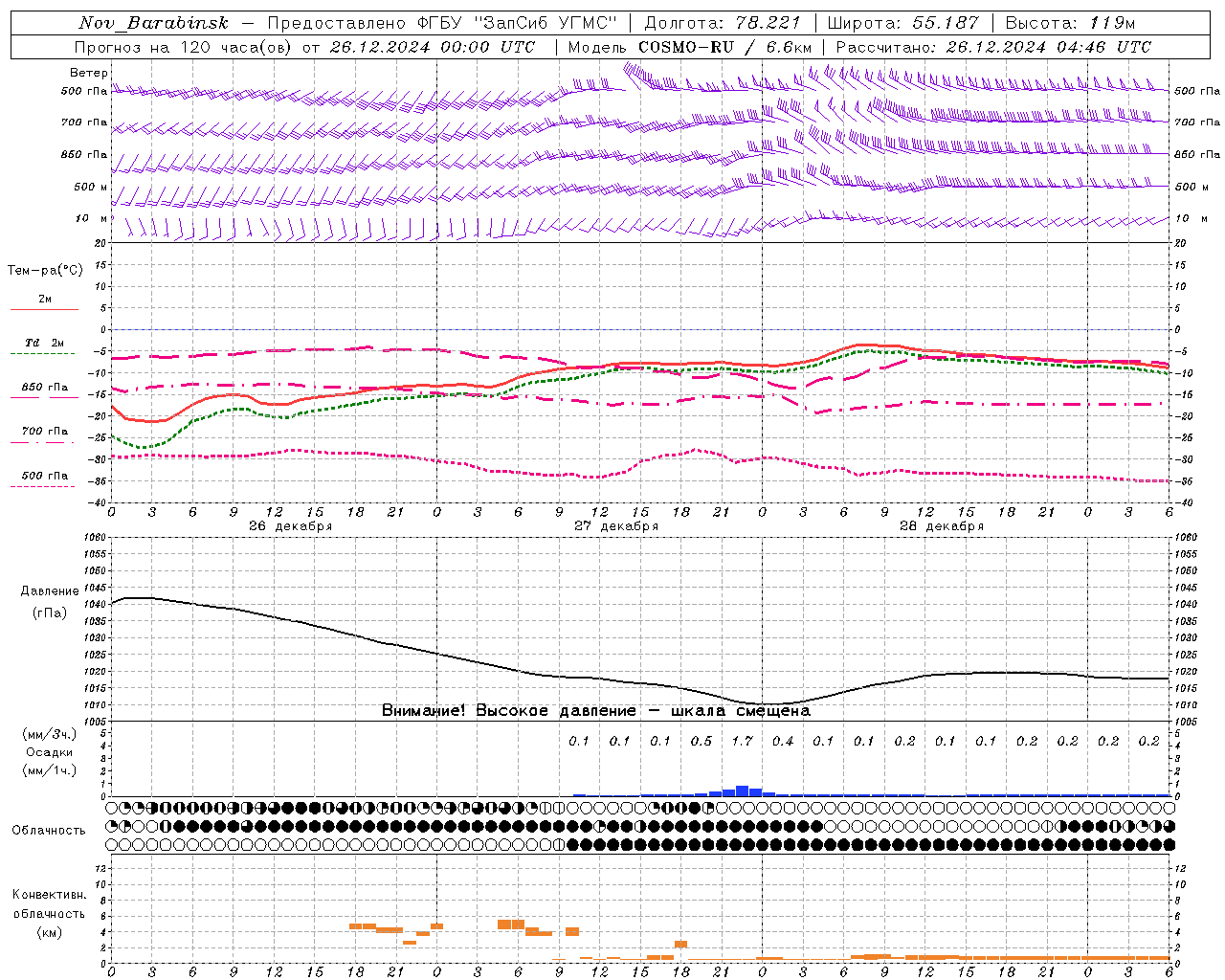Click the 28 декабря date label
The height and width of the screenshot is (980, 1225).
pyautogui.click(x=941, y=526)
